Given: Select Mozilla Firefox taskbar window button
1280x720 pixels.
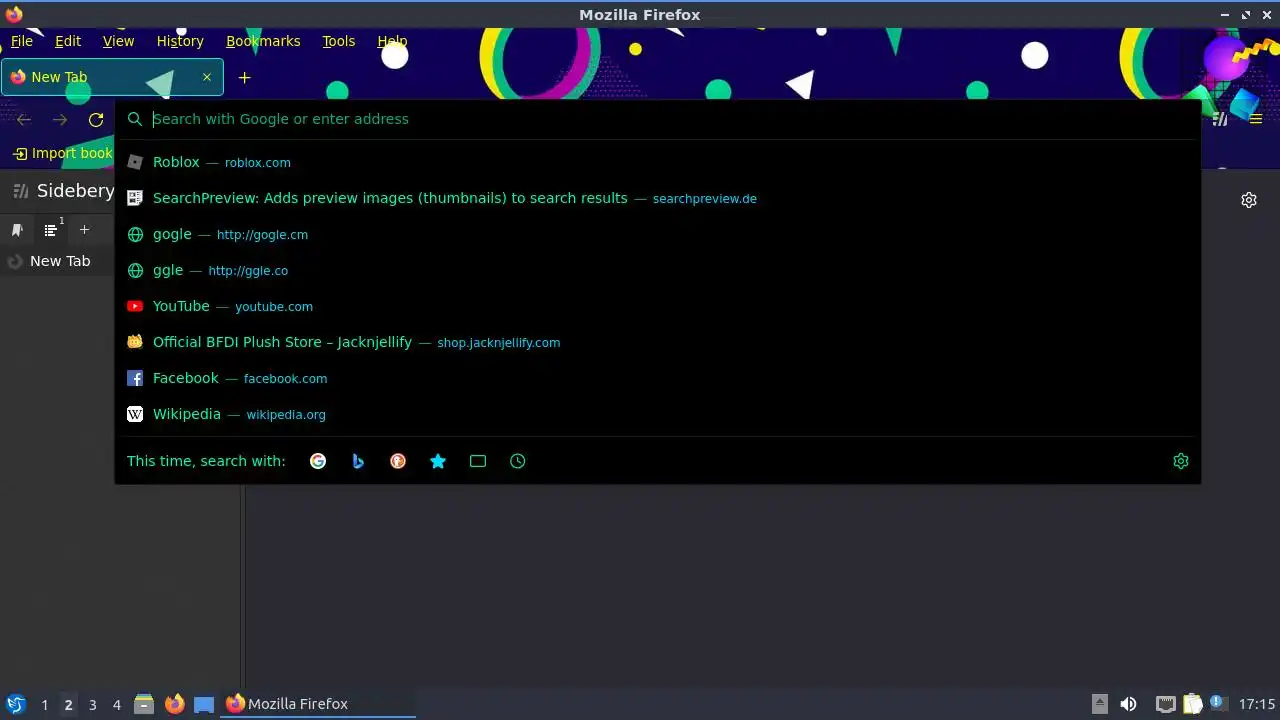Looking at the screenshot, I should [318, 704].
